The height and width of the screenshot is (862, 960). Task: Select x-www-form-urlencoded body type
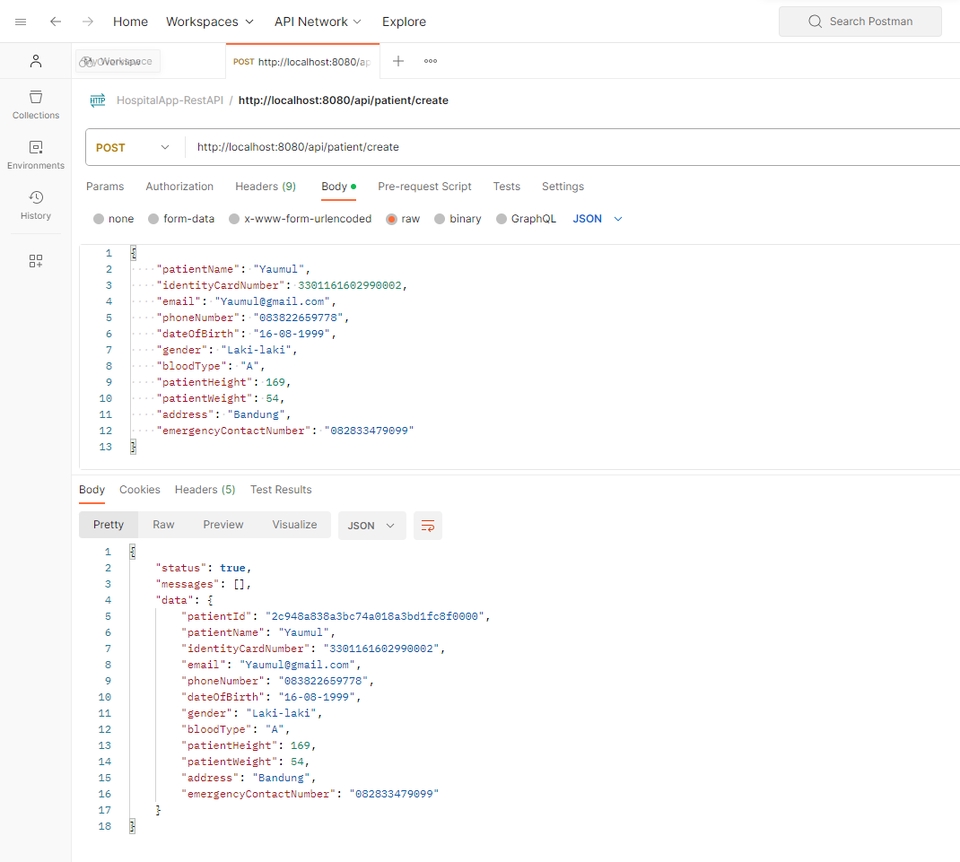(x=234, y=219)
